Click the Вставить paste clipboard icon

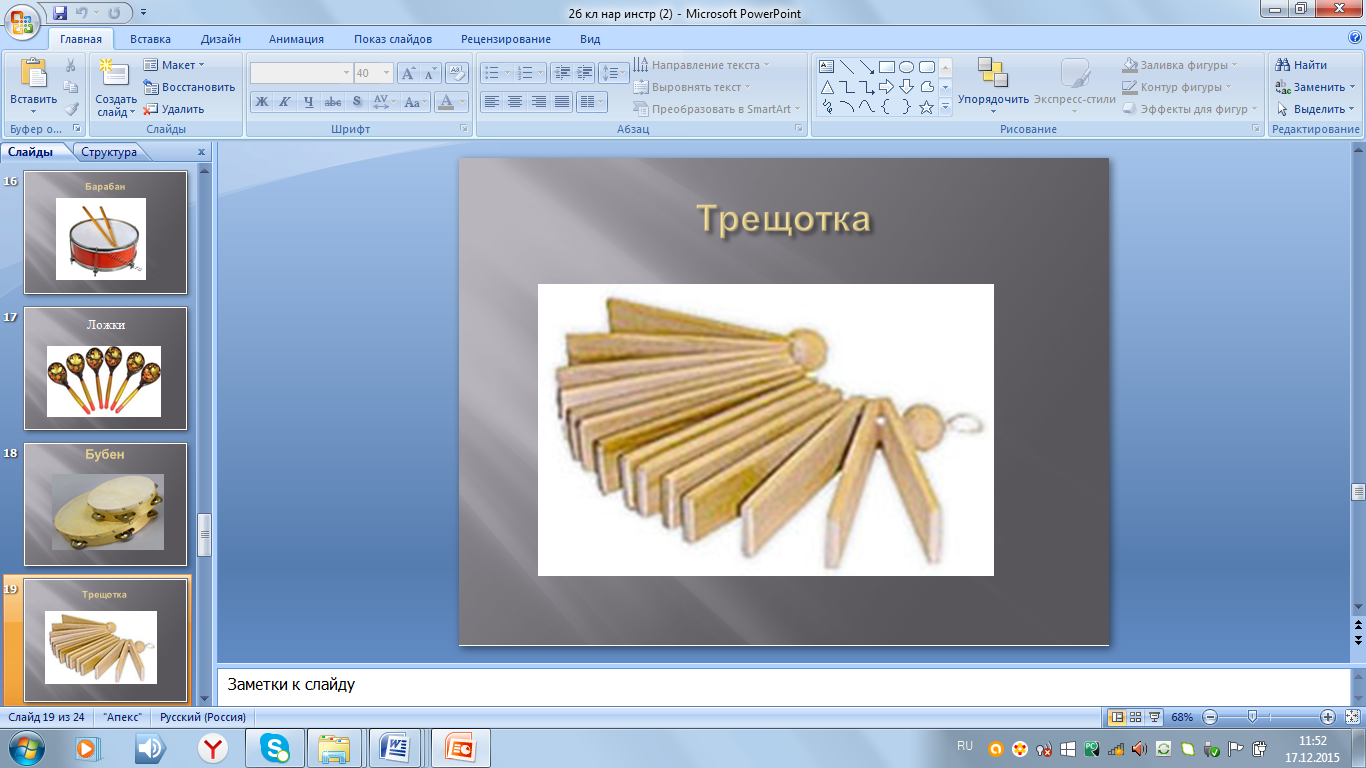pyautogui.click(x=33, y=74)
